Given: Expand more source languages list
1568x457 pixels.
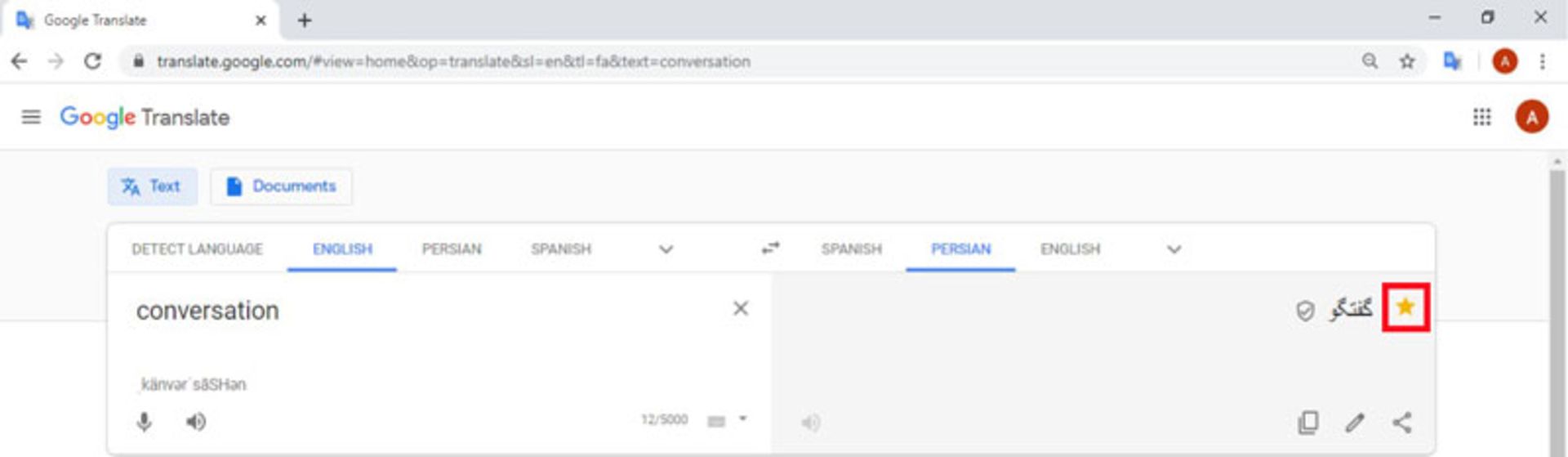Looking at the screenshot, I should click(x=666, y=249).
